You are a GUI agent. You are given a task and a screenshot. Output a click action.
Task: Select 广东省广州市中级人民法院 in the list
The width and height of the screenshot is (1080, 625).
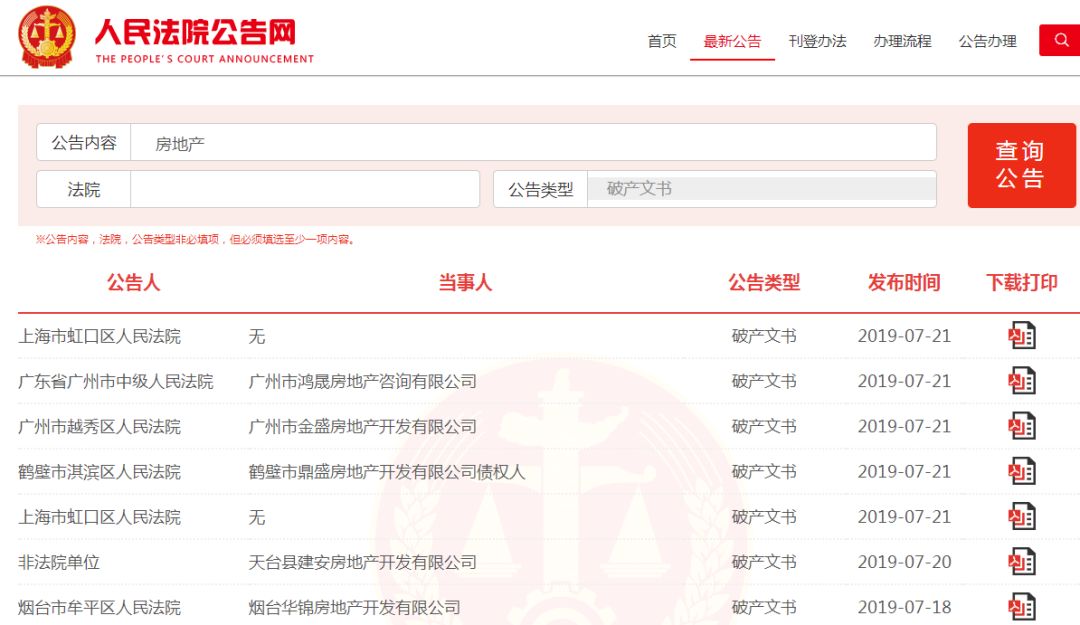pyautogui.click(x=116, y=381)
